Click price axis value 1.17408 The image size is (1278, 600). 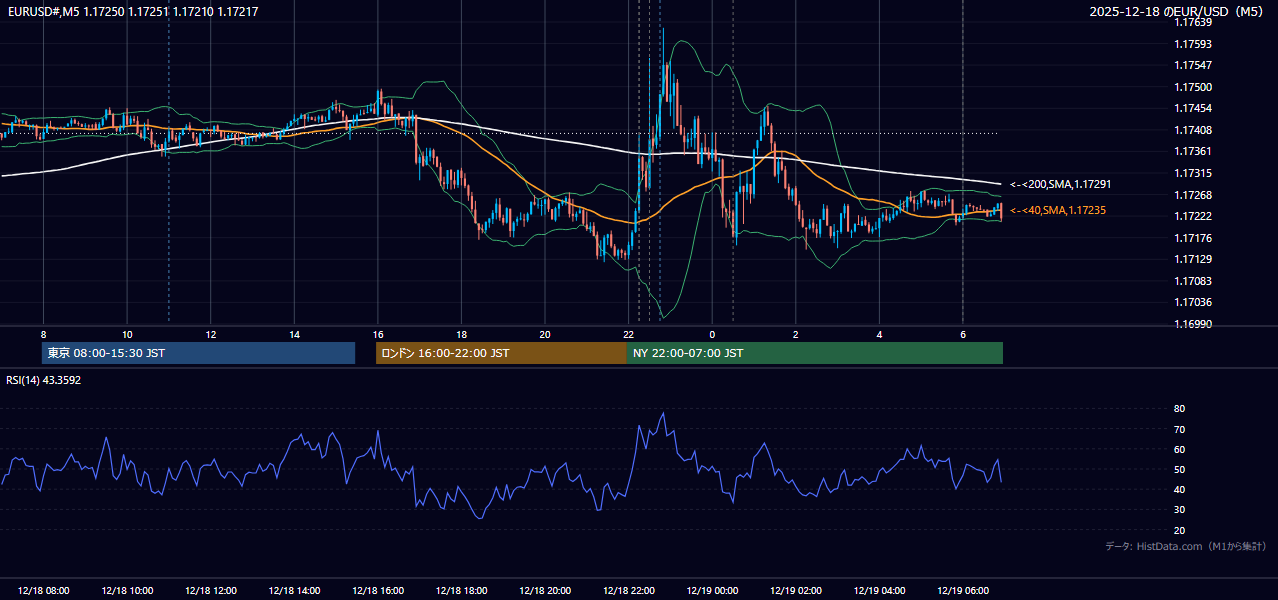(x=1192, y=130)
